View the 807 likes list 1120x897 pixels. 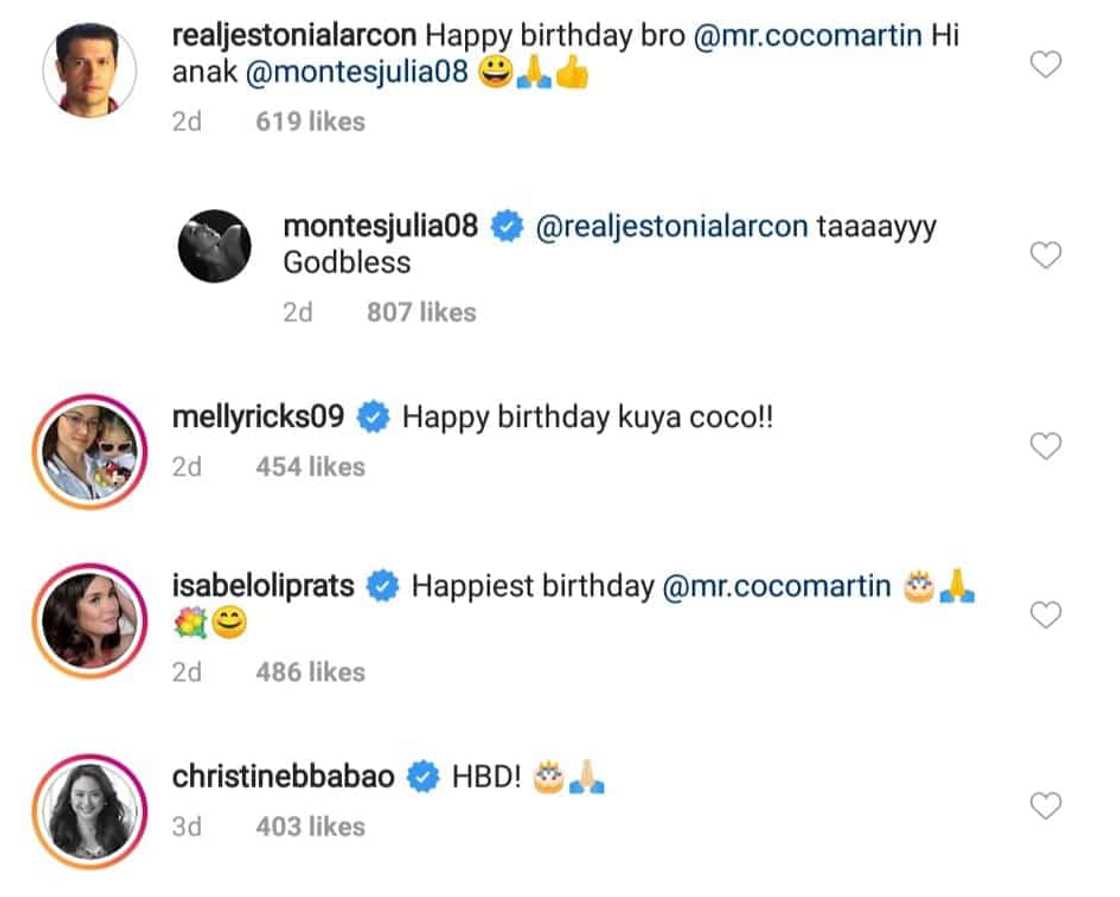(x=421, y=312)
